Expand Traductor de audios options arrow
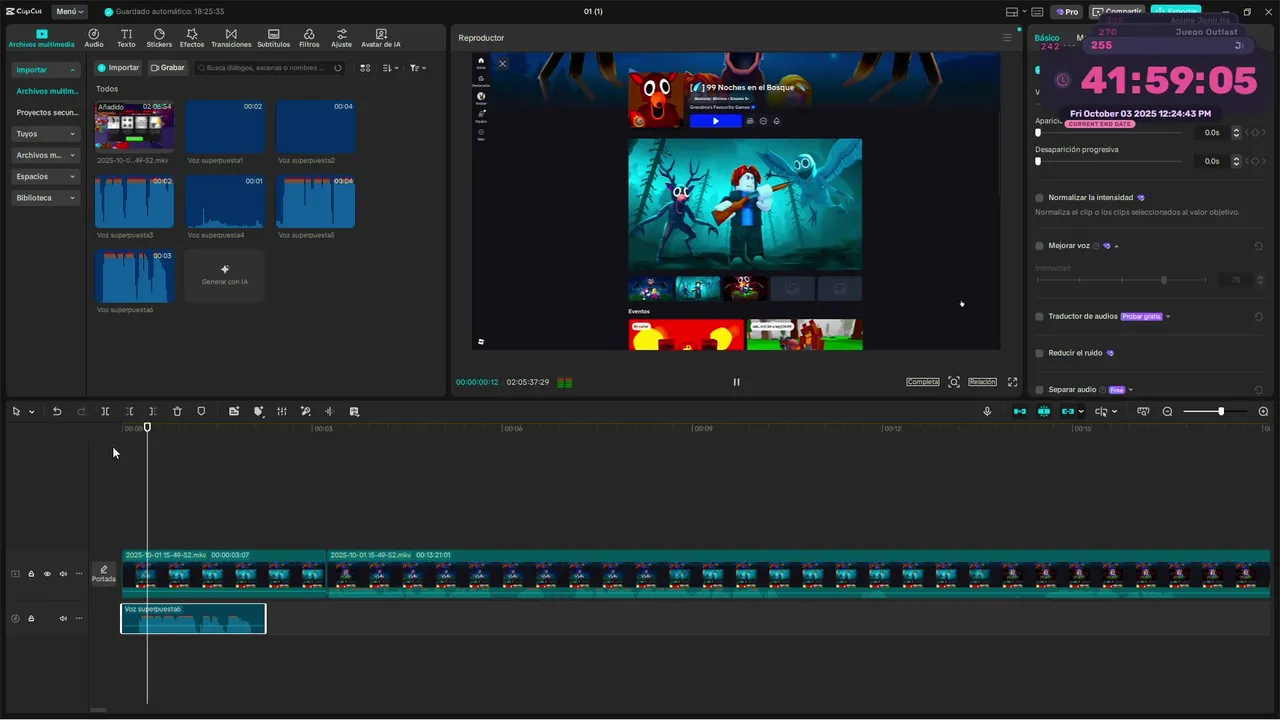 click(1168, 317)
